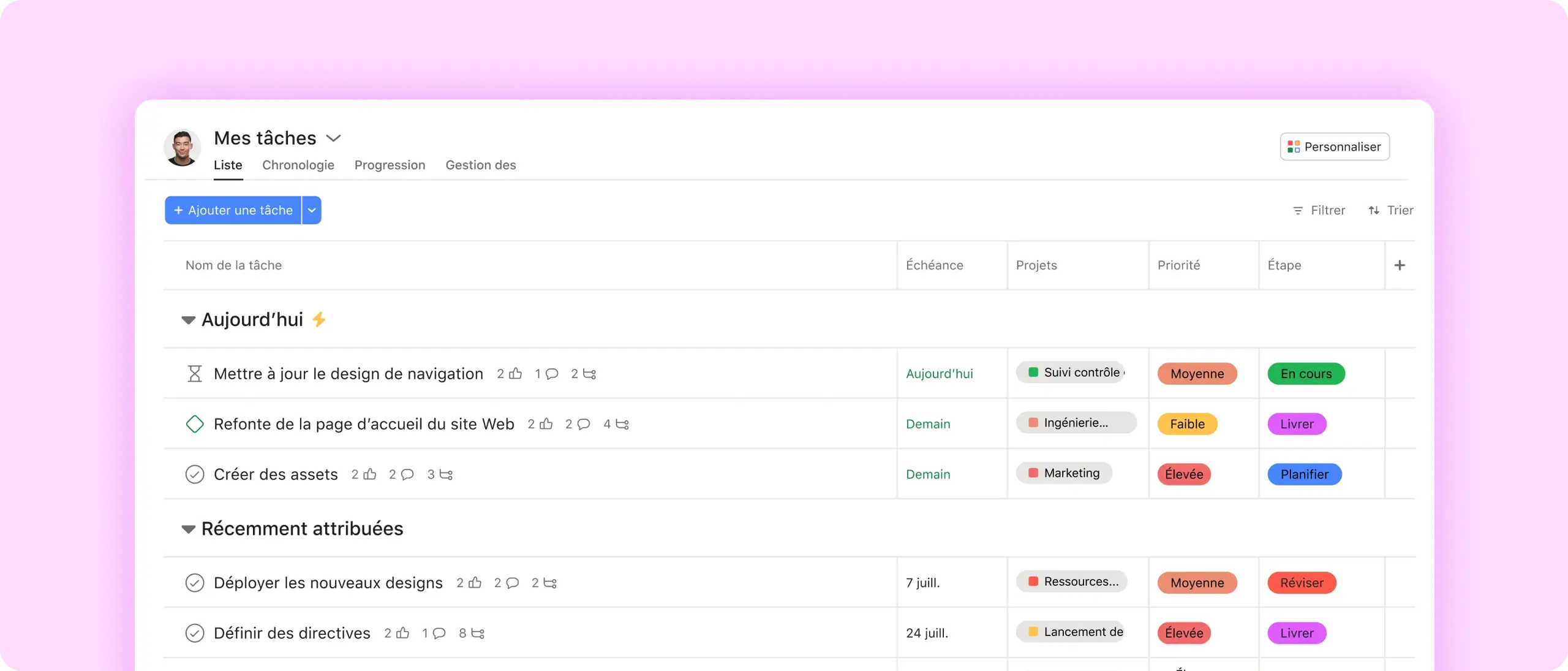
Task: Change Élevée priority on Créer des assets
Action: coord(1184,474)
